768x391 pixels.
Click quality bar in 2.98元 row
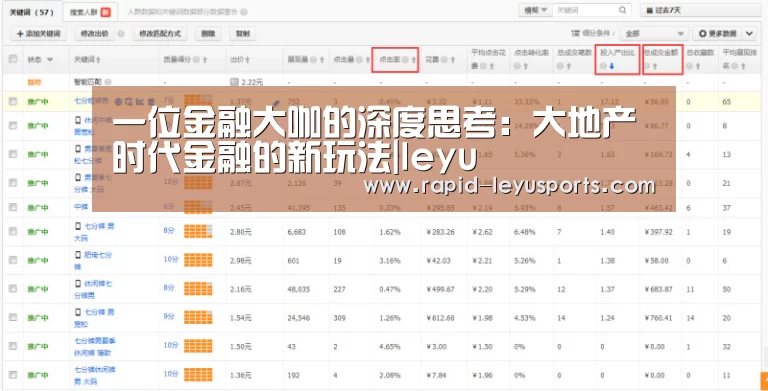(198, 260)
